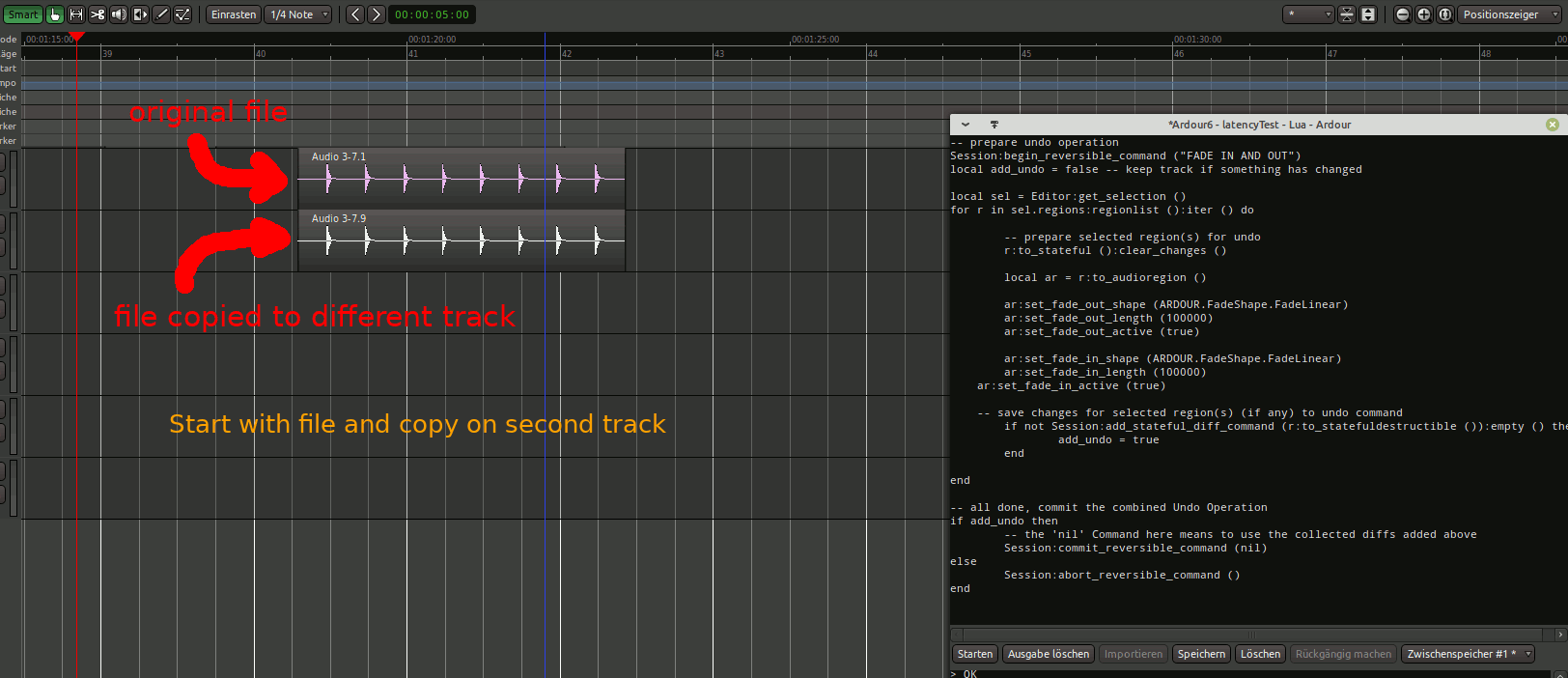Click the Einrasten snap button
Screen dimensions: 1568x678
tap(234, 14)
